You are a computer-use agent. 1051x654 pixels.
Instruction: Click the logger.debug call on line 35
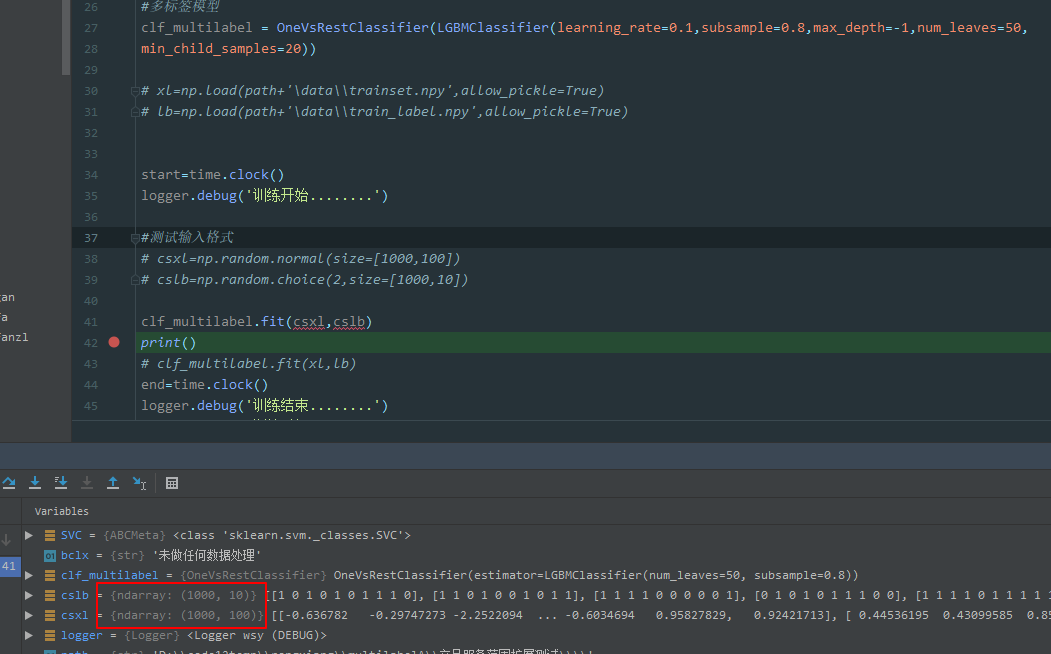[264, 196]
